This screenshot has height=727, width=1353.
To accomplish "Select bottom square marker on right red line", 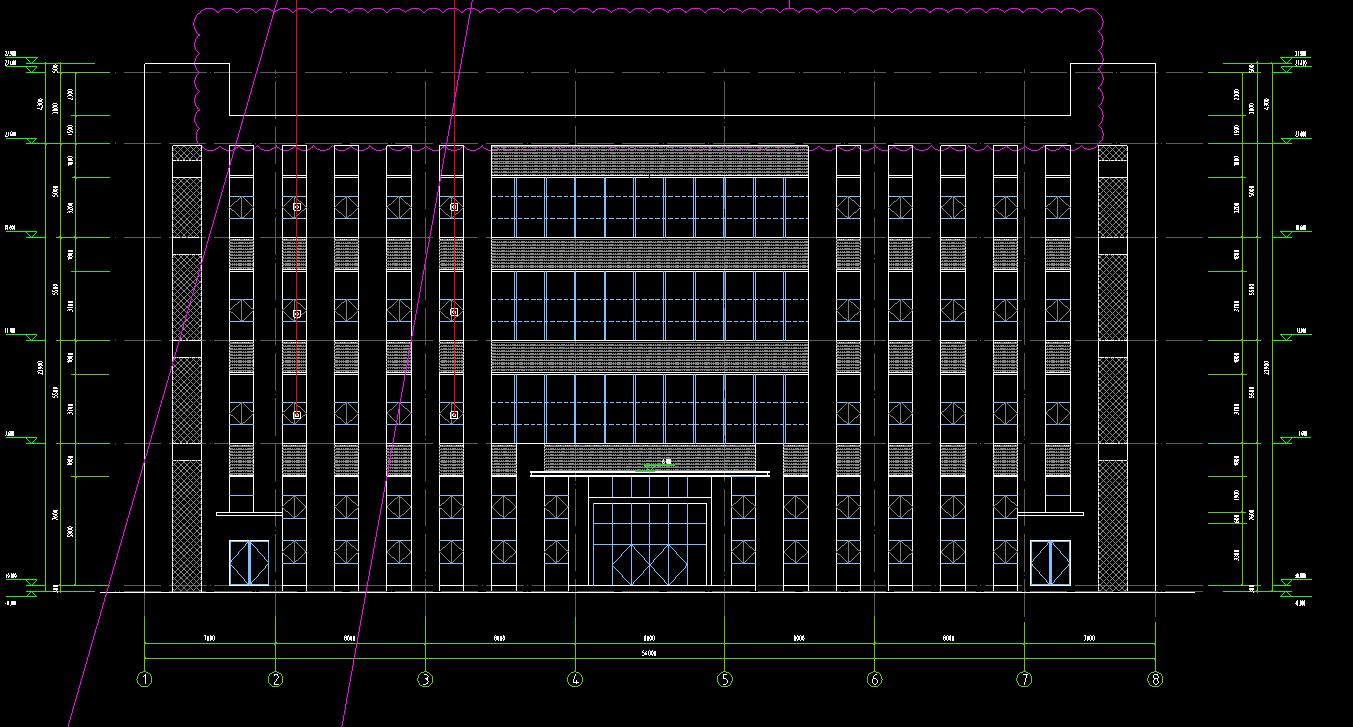I will 454,415.
